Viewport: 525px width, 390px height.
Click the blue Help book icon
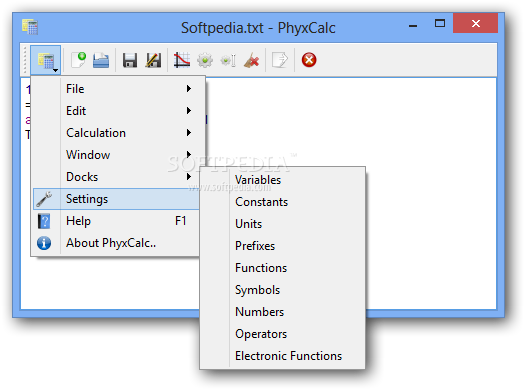(x=44, y=221)
